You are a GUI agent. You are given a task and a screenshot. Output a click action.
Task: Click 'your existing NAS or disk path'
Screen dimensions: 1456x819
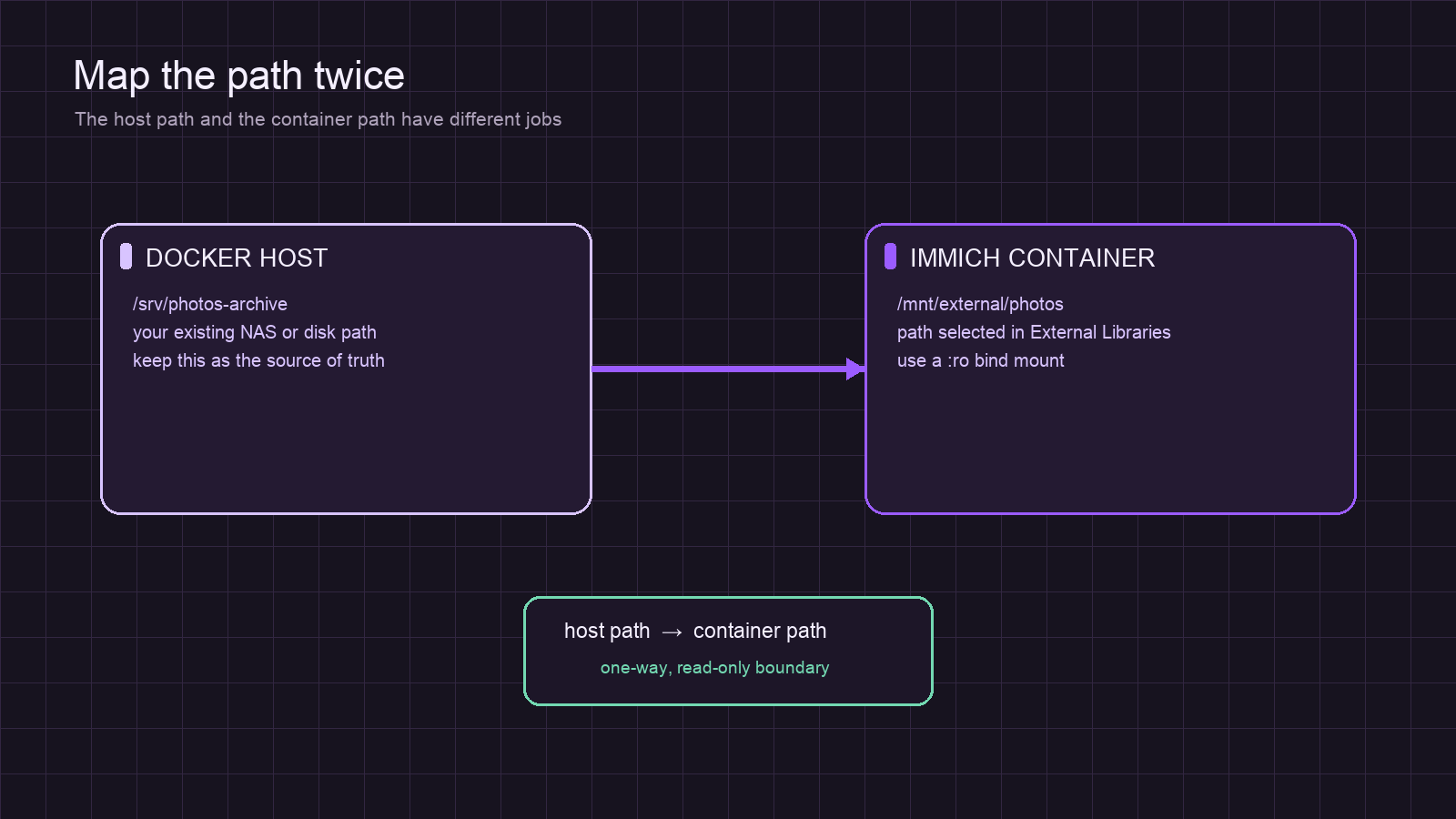click(255, 332)
